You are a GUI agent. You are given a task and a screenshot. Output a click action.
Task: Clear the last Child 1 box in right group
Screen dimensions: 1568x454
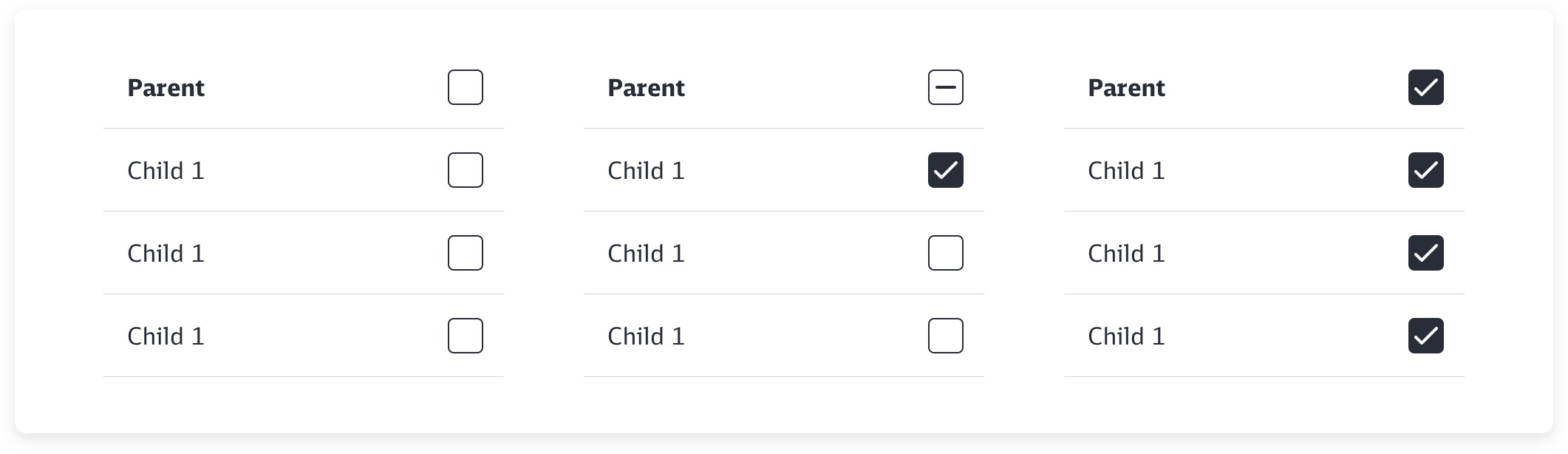1426,336
